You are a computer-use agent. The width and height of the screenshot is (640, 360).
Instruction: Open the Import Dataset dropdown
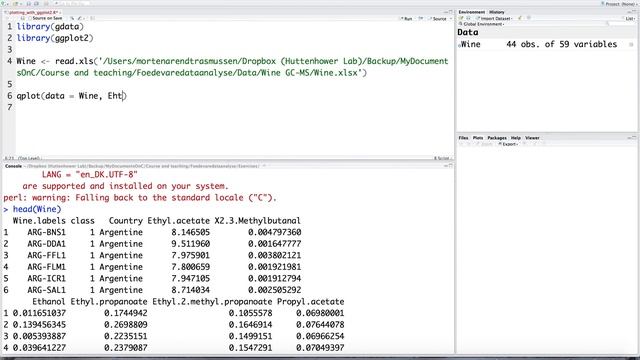coord(495,18)
